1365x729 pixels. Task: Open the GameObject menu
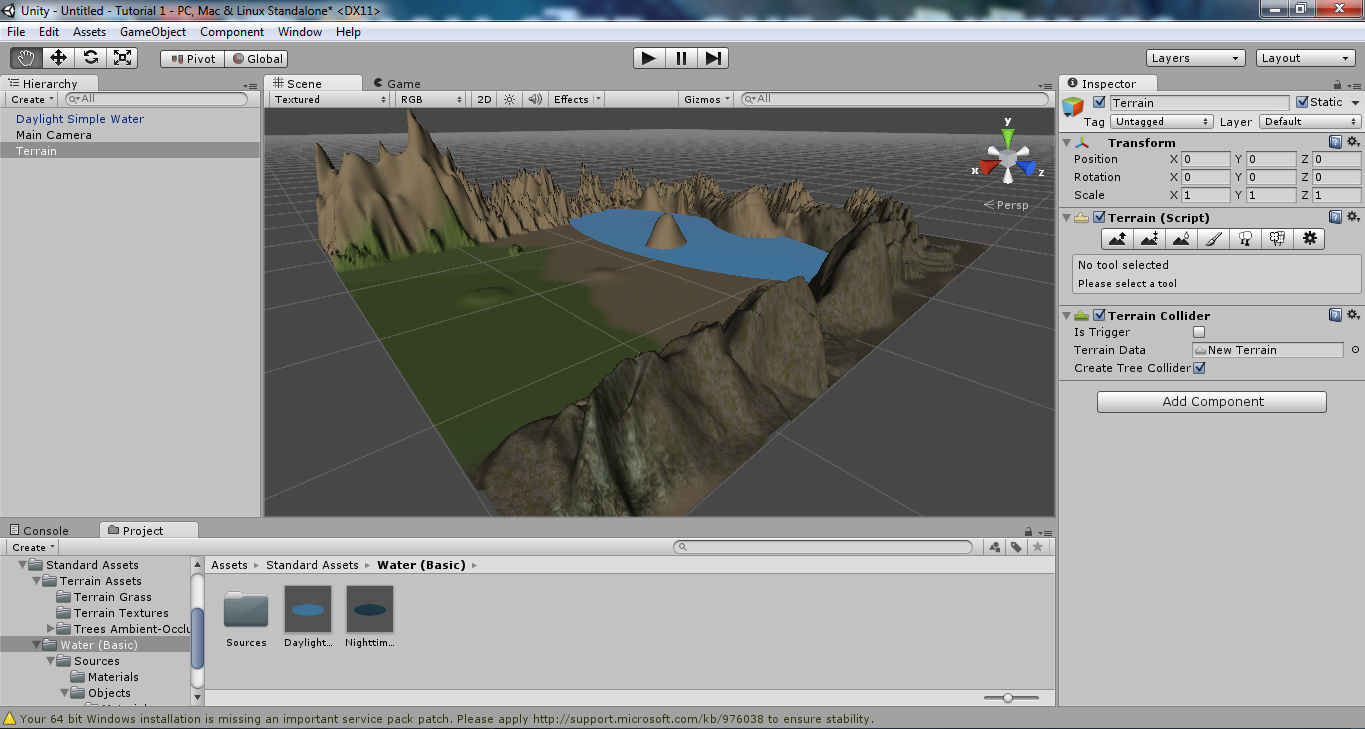click(152, 31)
